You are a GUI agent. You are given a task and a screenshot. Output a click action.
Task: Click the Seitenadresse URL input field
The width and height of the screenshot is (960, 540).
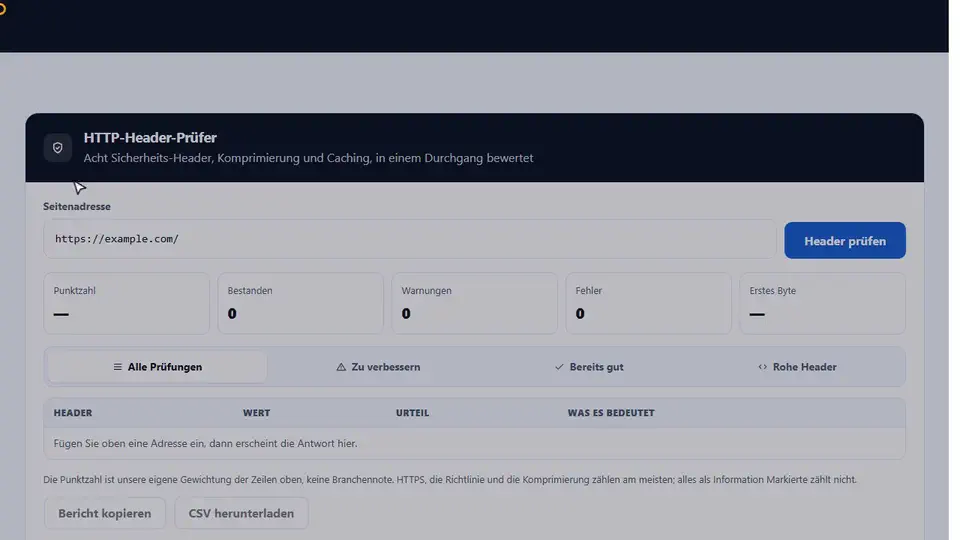[x=410, y=239]
